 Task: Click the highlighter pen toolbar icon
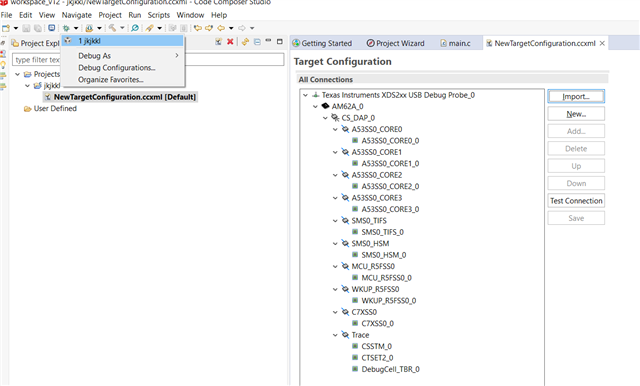click(x=149, y=28)
